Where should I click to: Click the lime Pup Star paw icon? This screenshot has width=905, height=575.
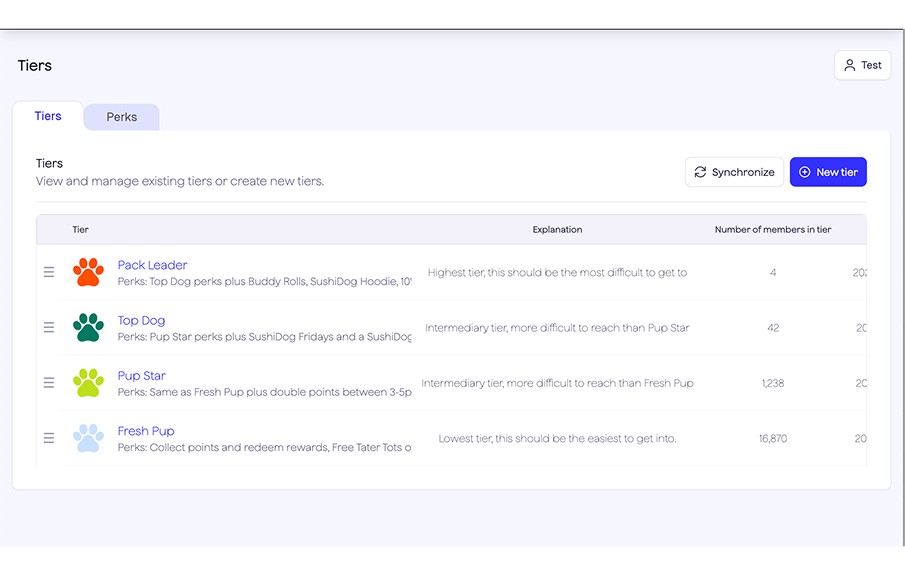pos(88,382)
